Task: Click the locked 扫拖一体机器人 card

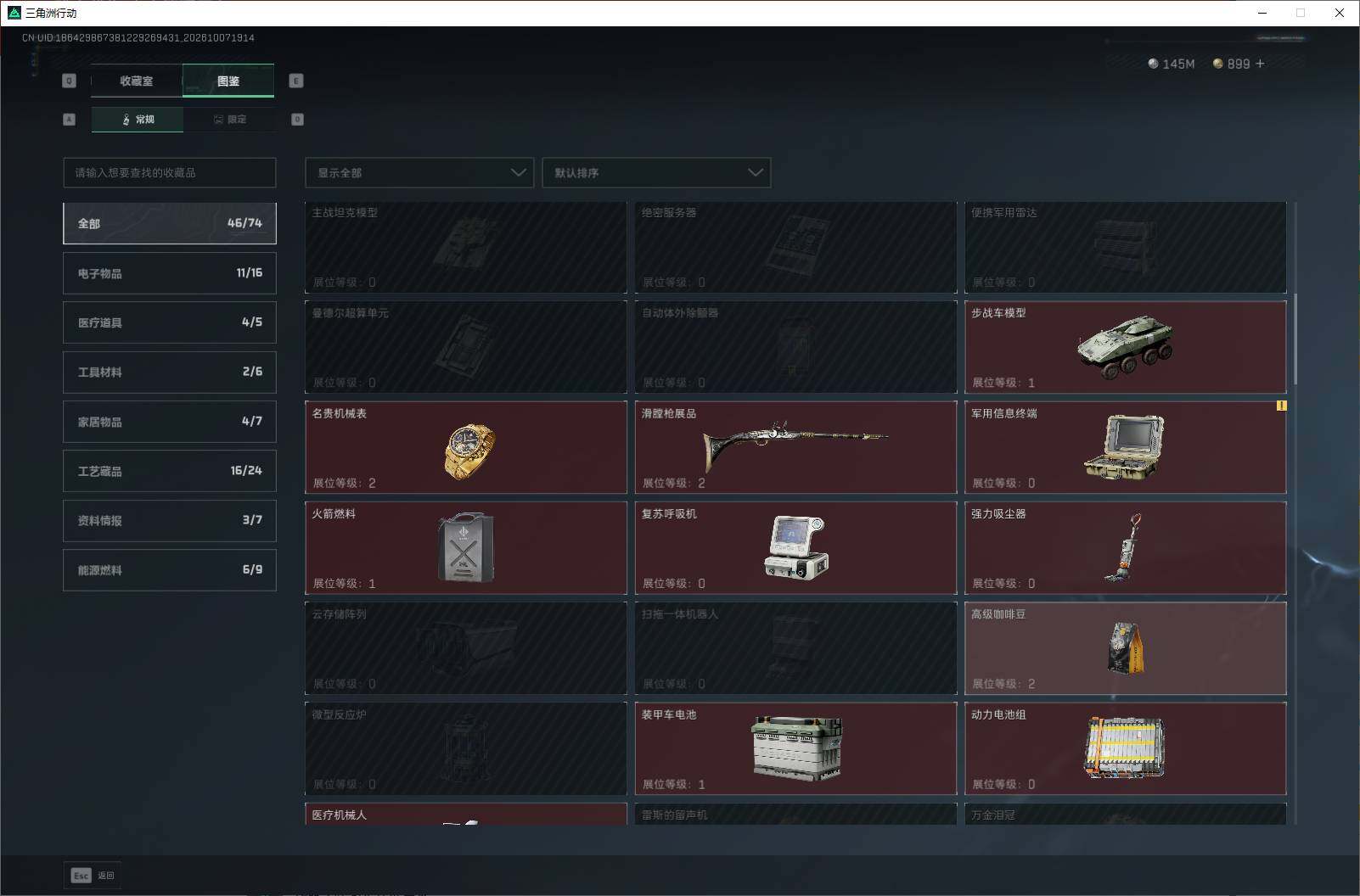Action: [x=795, y=648]
